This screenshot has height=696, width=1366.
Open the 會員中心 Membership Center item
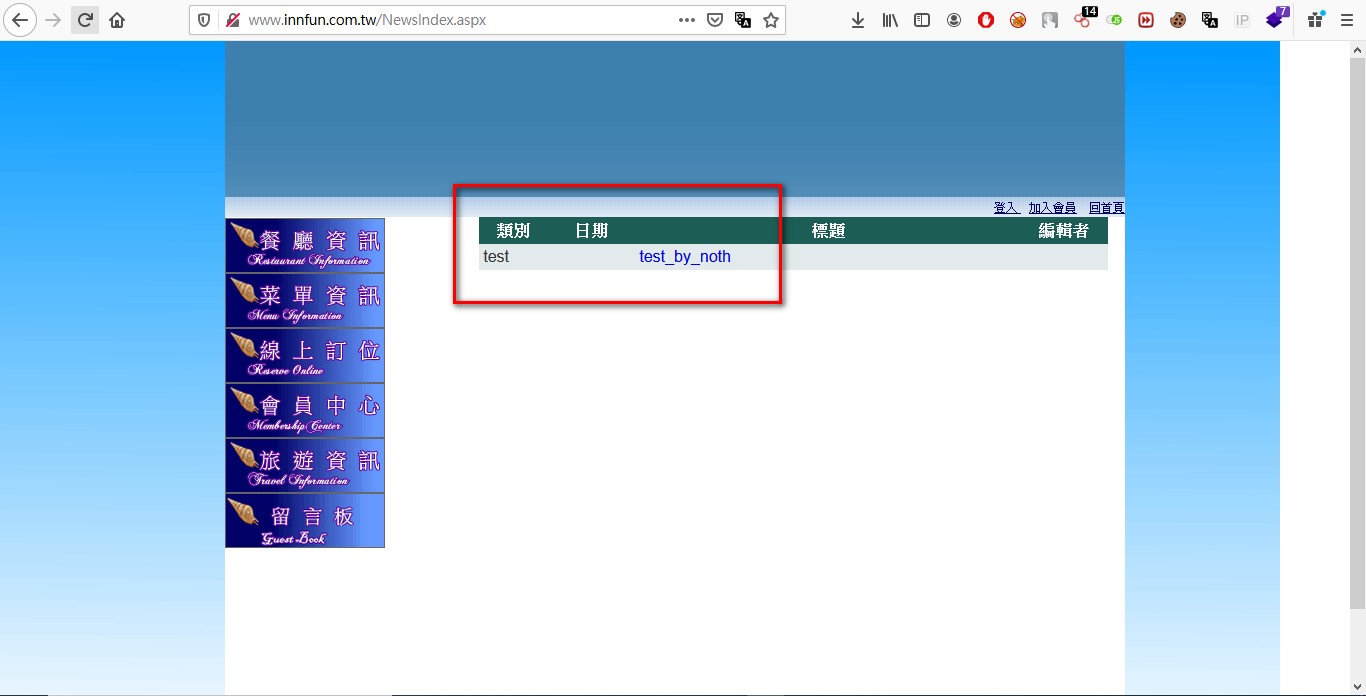305,410
